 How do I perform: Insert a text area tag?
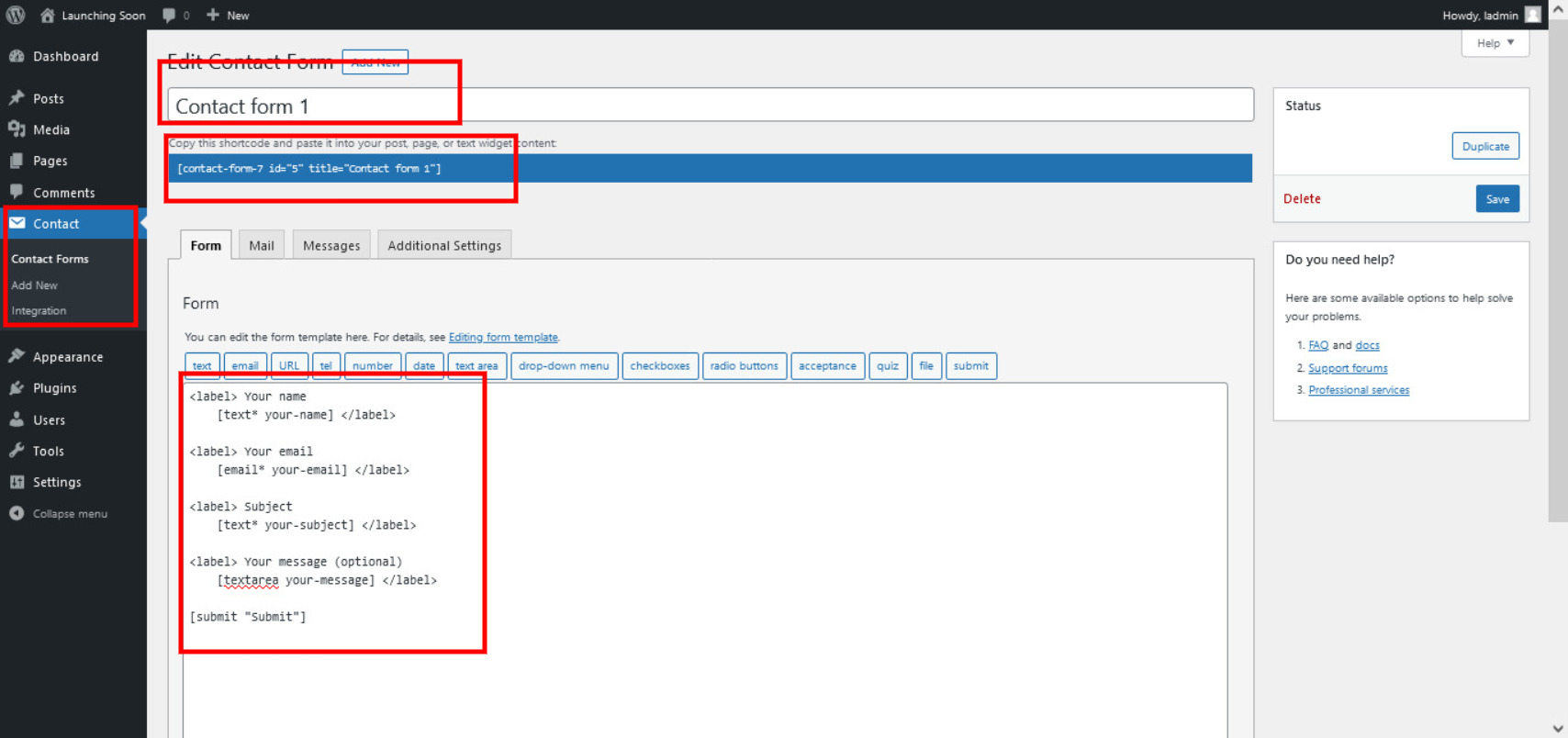(x=476, y=365)
